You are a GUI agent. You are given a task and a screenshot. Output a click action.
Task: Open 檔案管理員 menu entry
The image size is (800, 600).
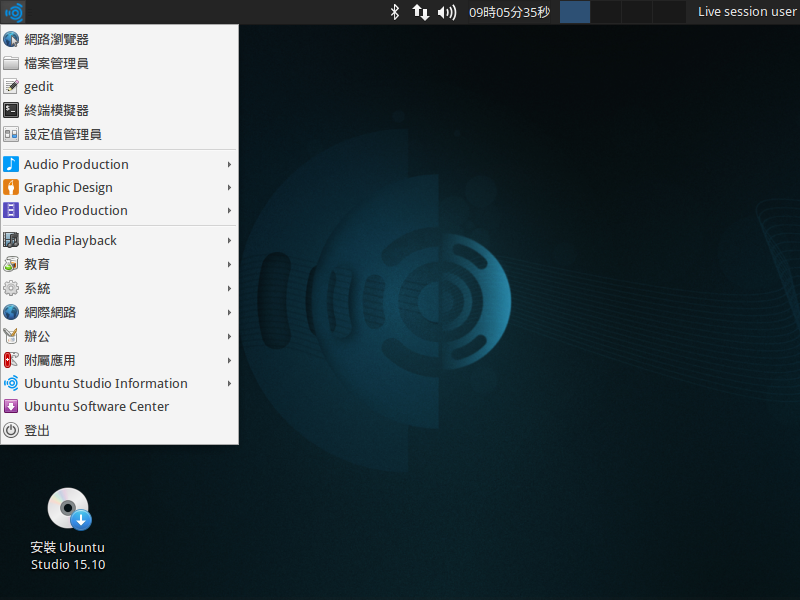click(119, 63)
